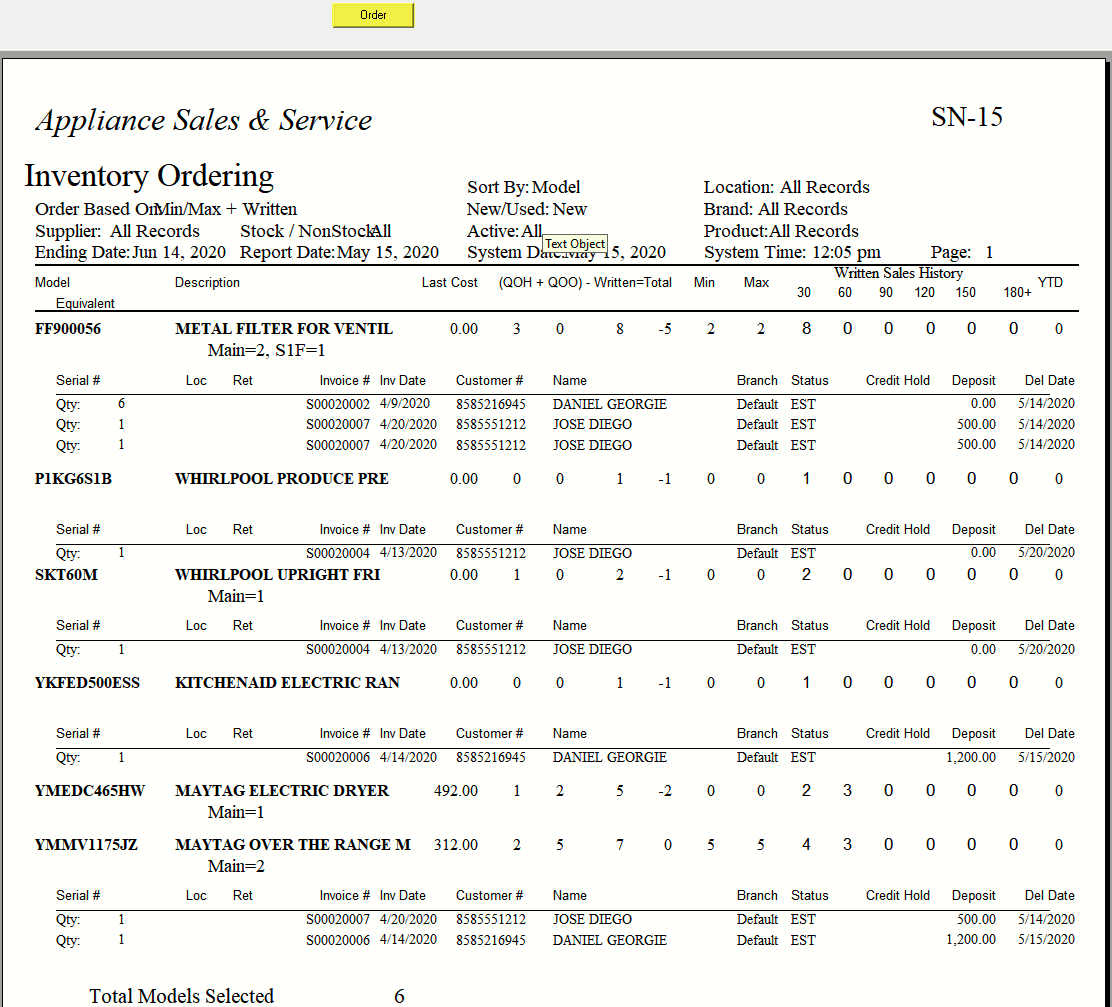Viewport: 1112px width, 1007px height.
Task: Click description KITCHENAID ELECTRIC RAN
Action: (287, 683)
